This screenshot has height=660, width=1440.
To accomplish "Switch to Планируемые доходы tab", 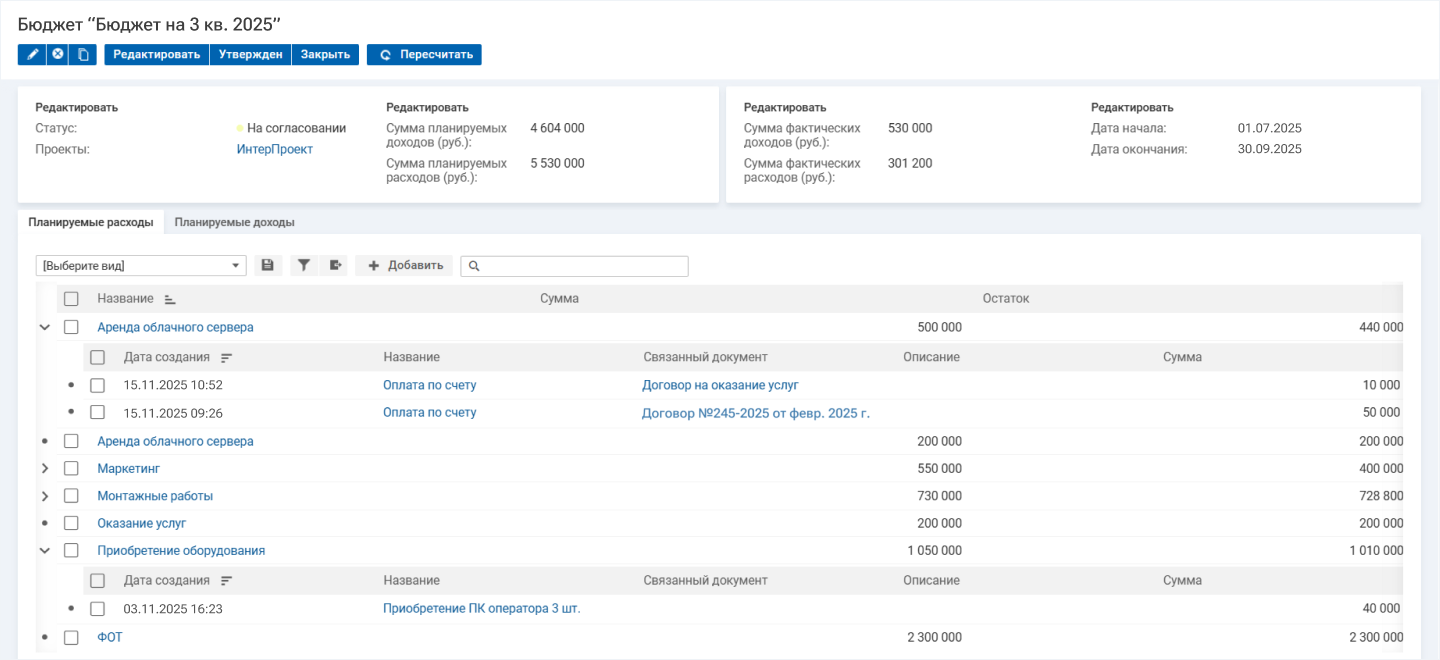I will [234, 222].
